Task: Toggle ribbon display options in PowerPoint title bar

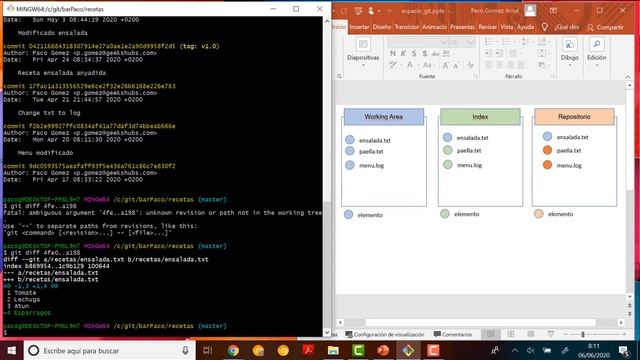Action: click(553, 10)
